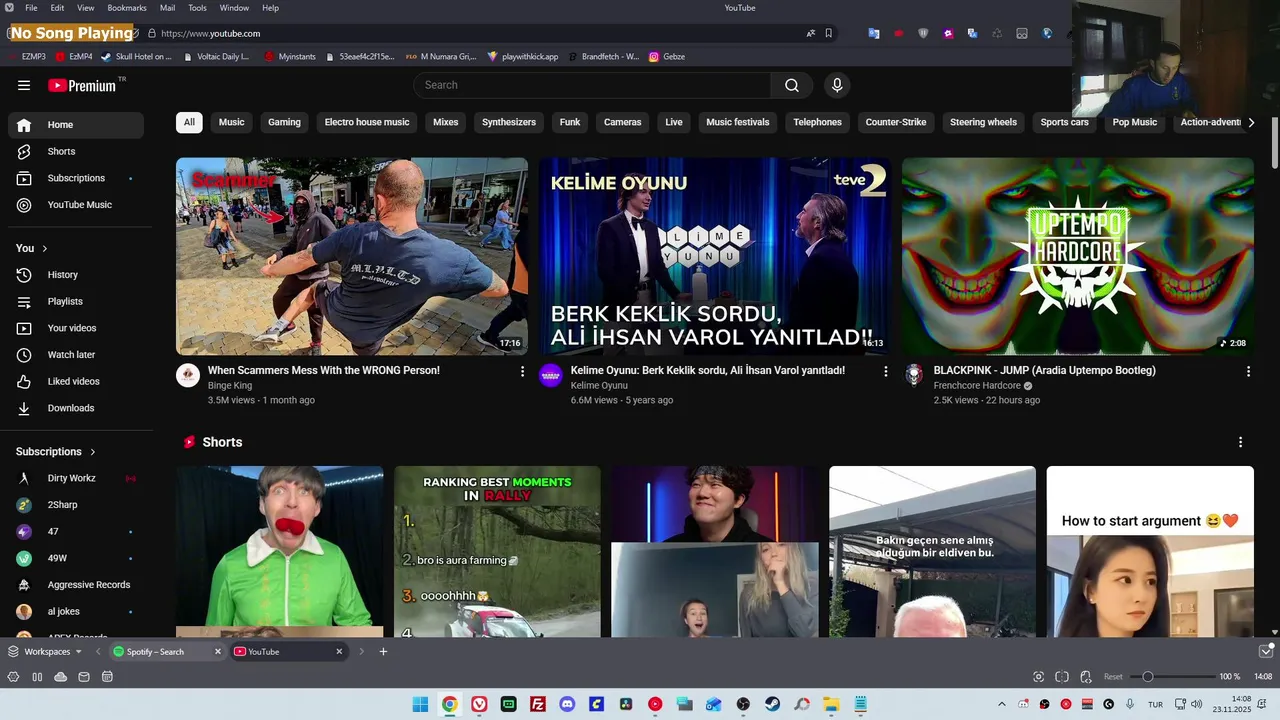Bookmark this page in address bar
Image resolution: width=1280 pixels, height=720 pixels.
pyautogui.click(x=828, y=33)
